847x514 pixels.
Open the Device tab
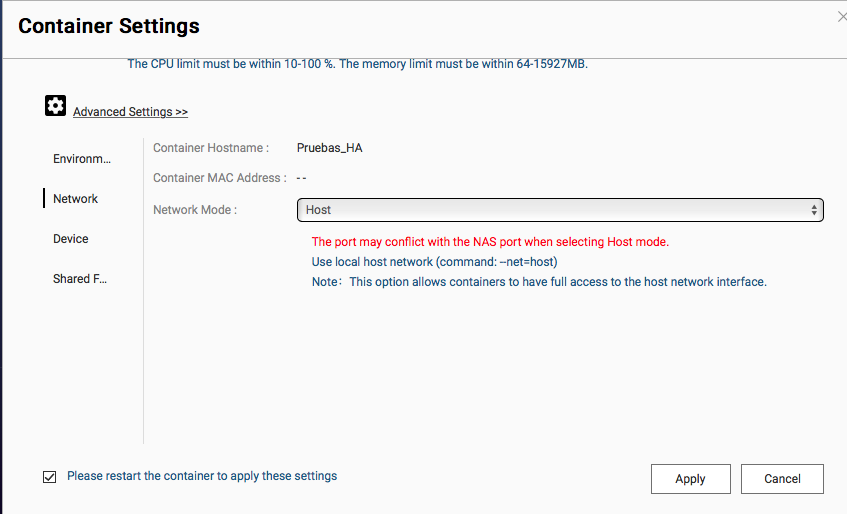71,239
